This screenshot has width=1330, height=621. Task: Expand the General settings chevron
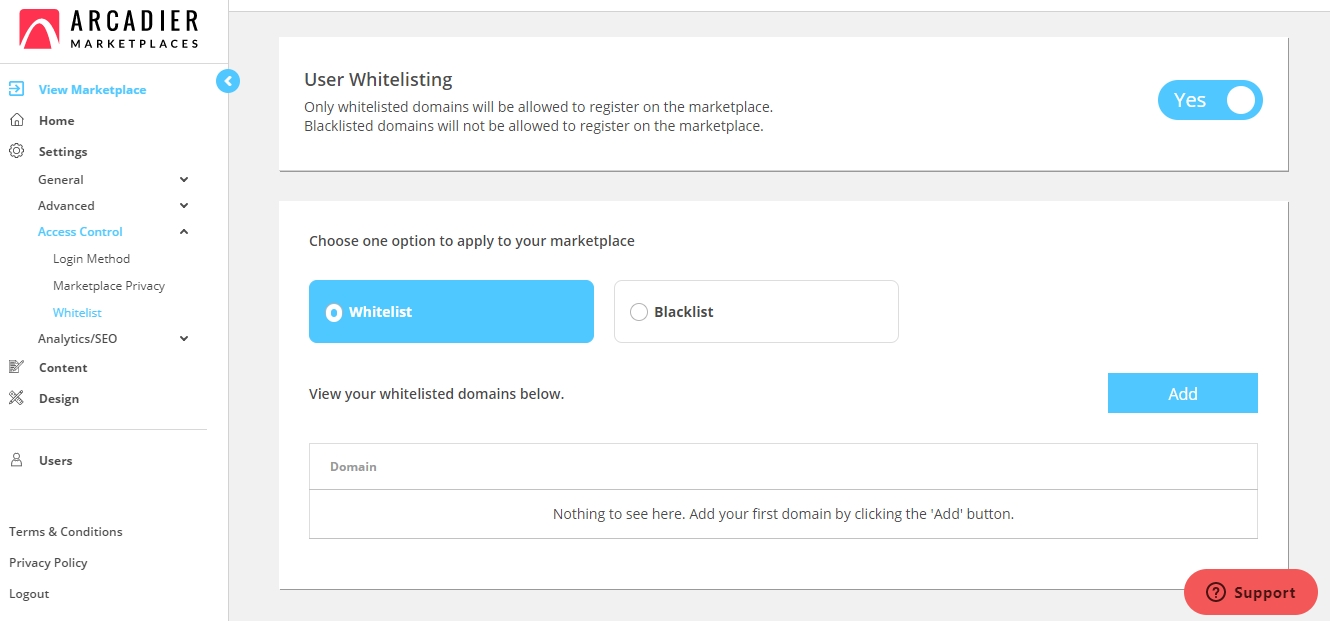tap(184, 180)
